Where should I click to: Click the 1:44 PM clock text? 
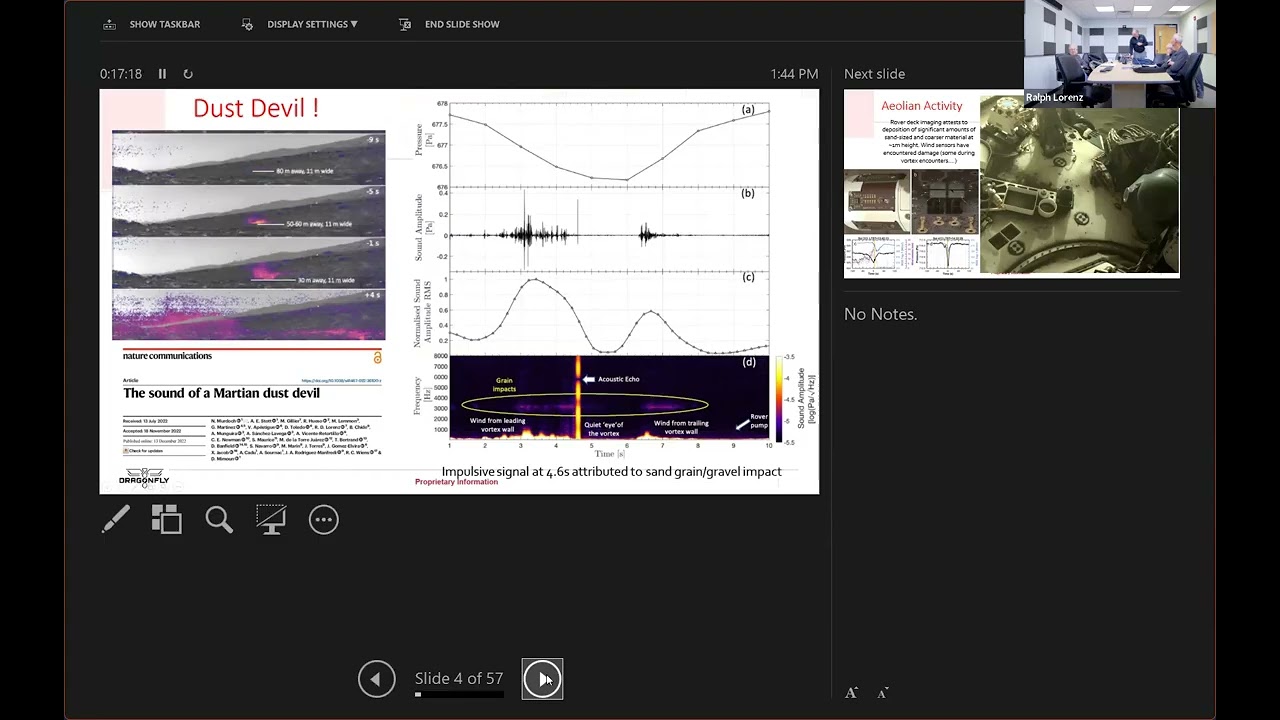794,74
